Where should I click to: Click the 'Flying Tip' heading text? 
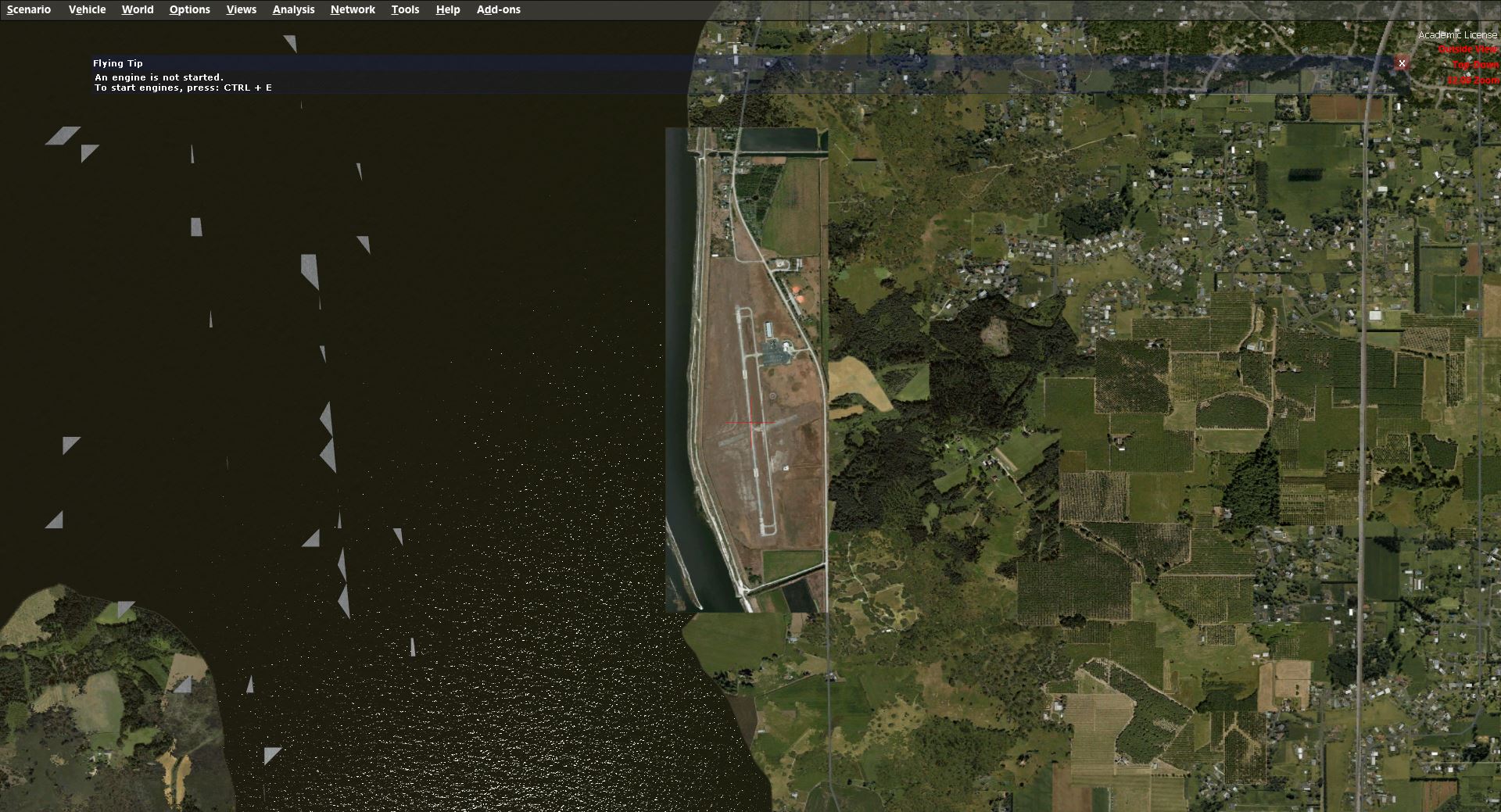pos(118,63)
